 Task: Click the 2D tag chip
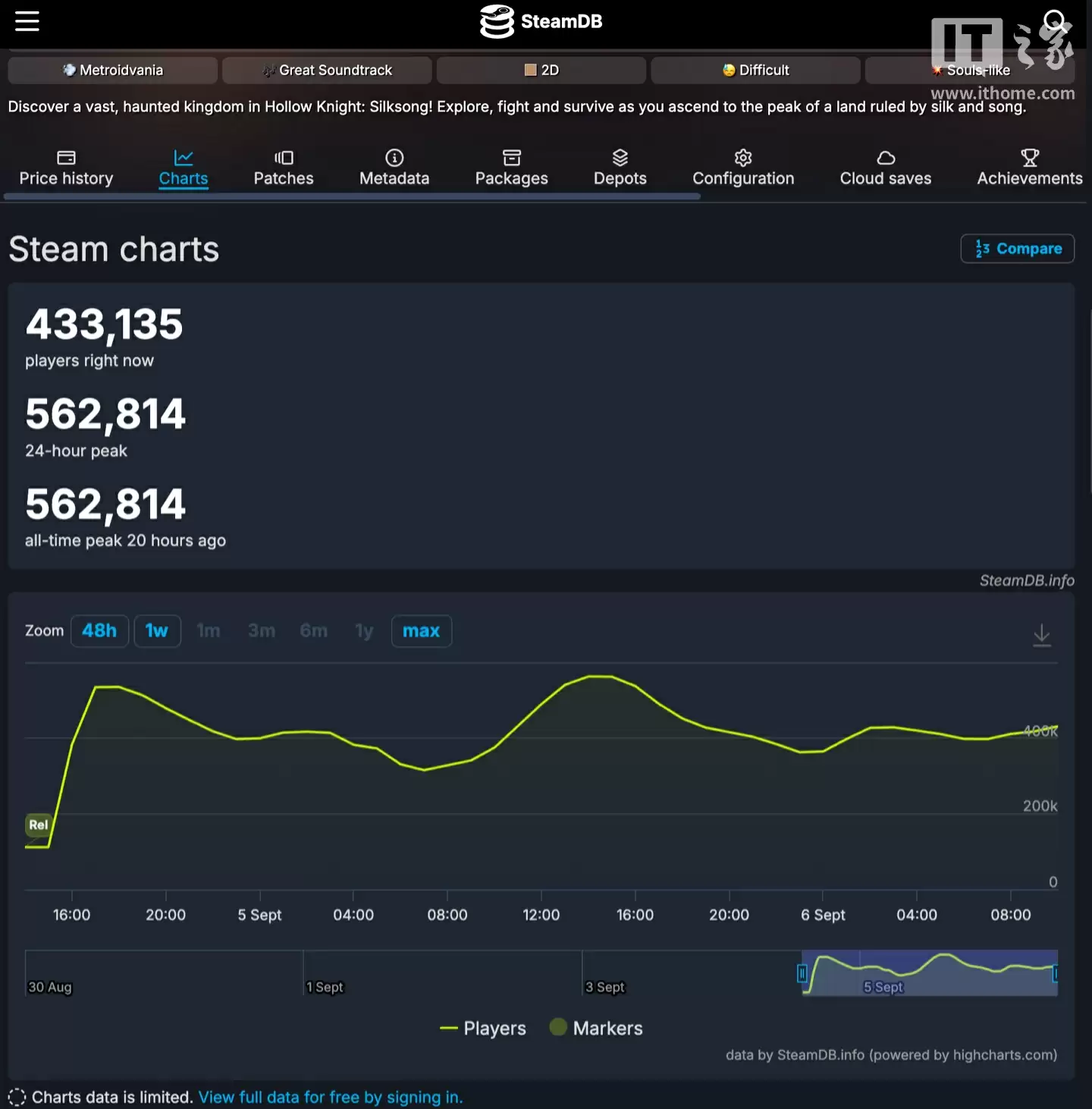541,70
